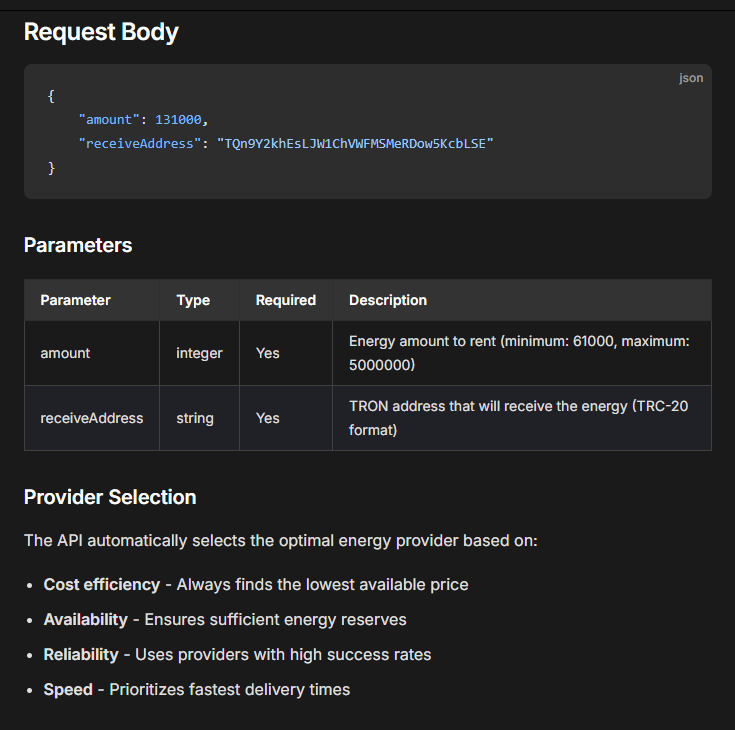
Task: Click the "amount" key in the JSON code
Action: pos(105,120)
